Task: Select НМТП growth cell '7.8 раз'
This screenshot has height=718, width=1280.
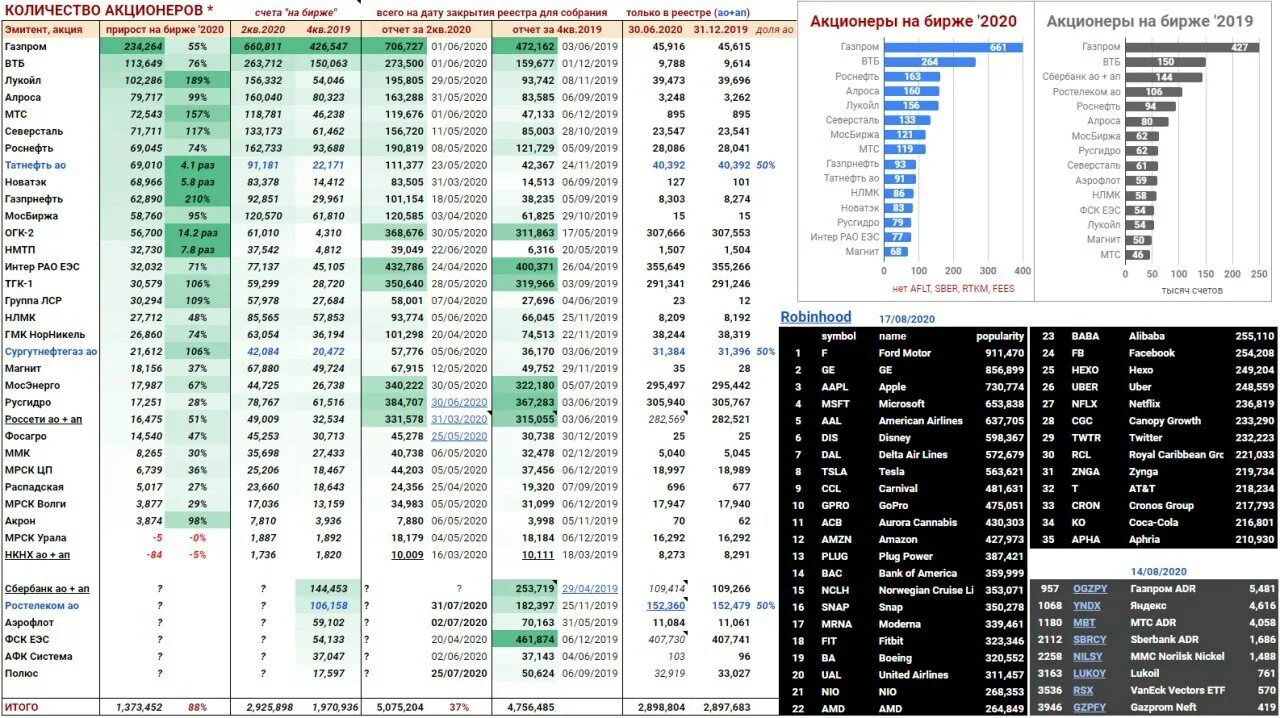Action: point(197,249)
